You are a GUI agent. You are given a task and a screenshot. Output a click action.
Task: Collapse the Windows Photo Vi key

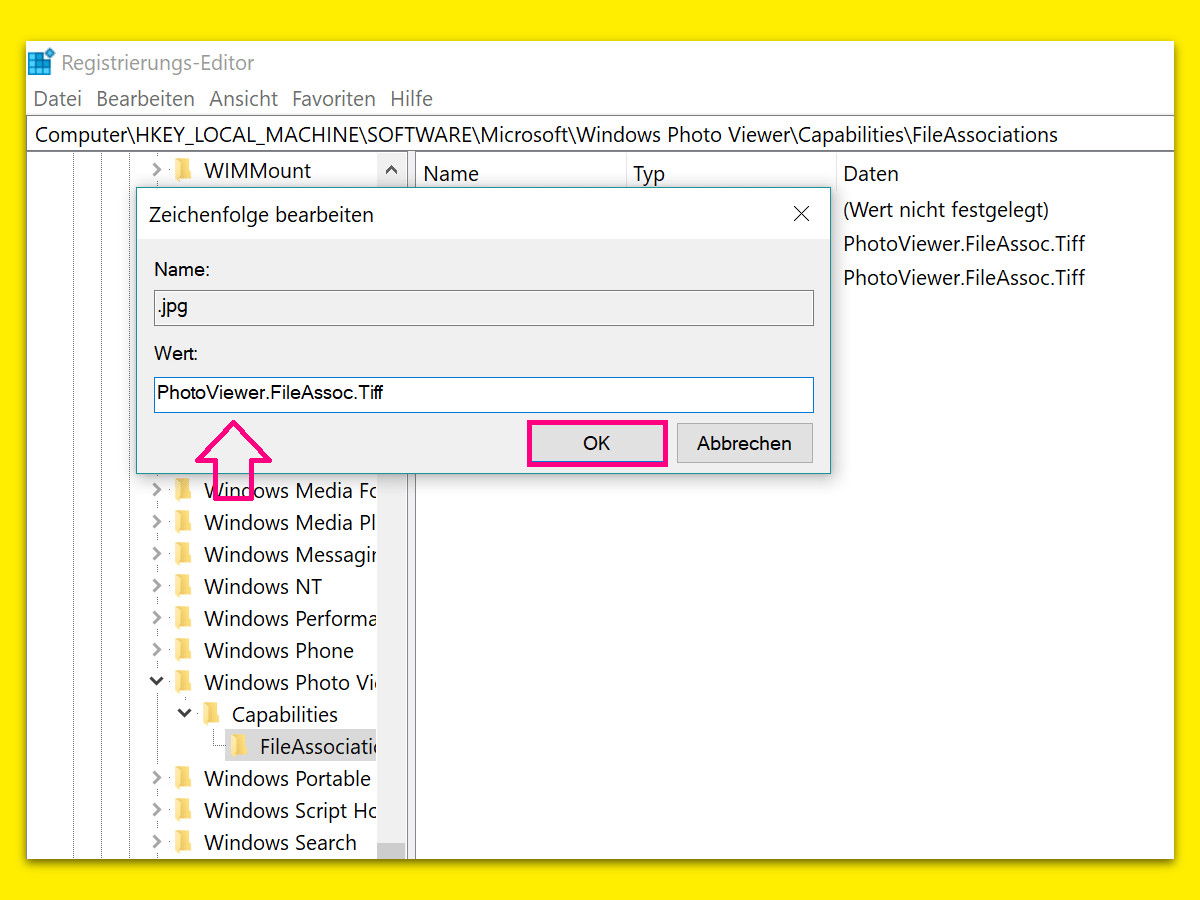pos(157,682)
